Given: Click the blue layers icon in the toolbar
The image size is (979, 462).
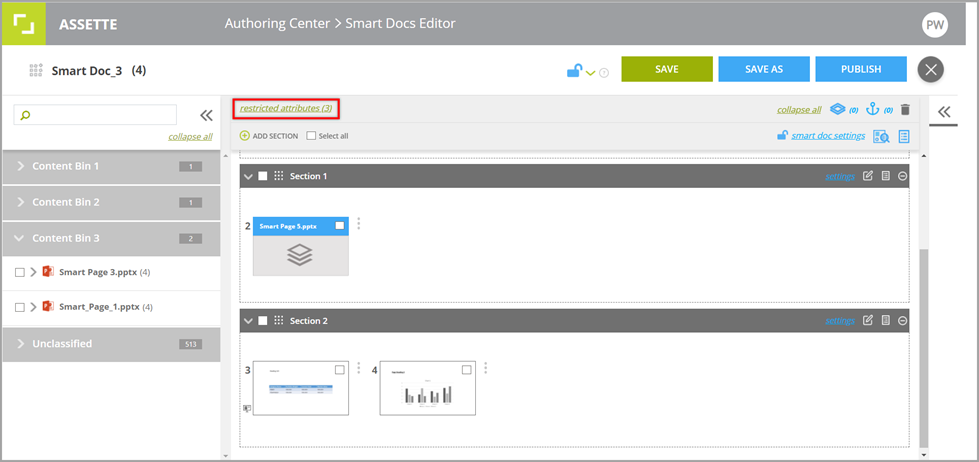Looking at the screenshot, I should tap(837, 109).
